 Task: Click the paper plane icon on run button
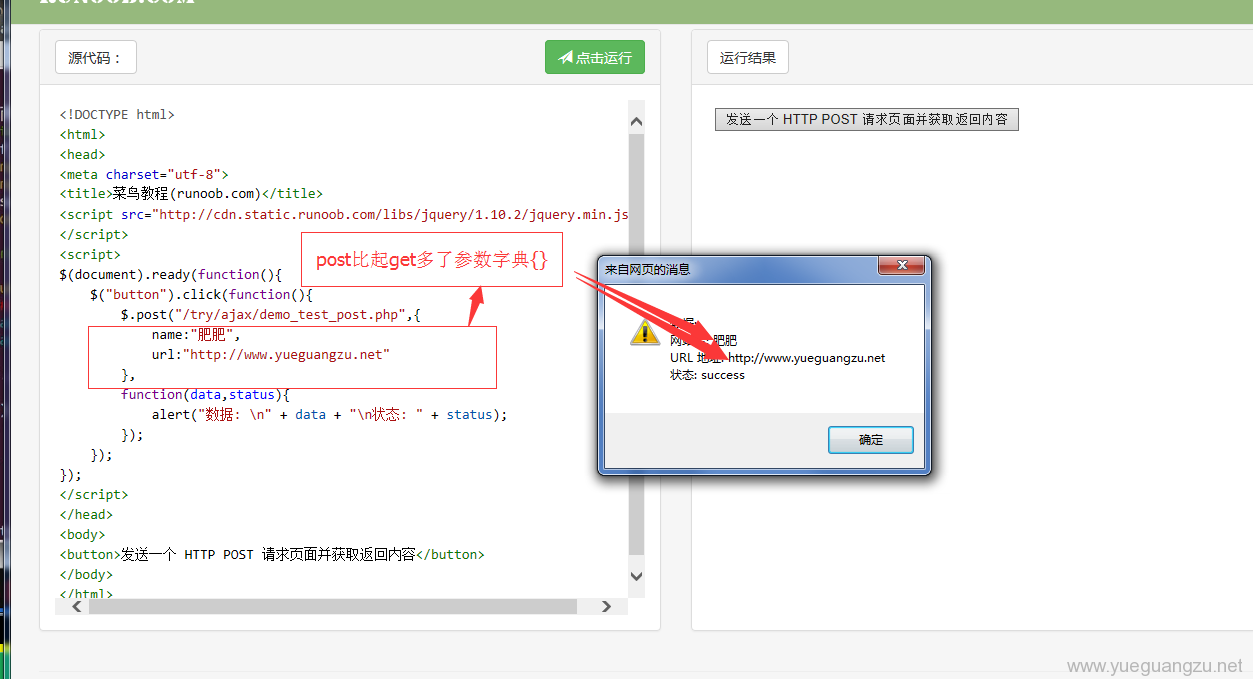pyautogui.click(x=566, y=57)
